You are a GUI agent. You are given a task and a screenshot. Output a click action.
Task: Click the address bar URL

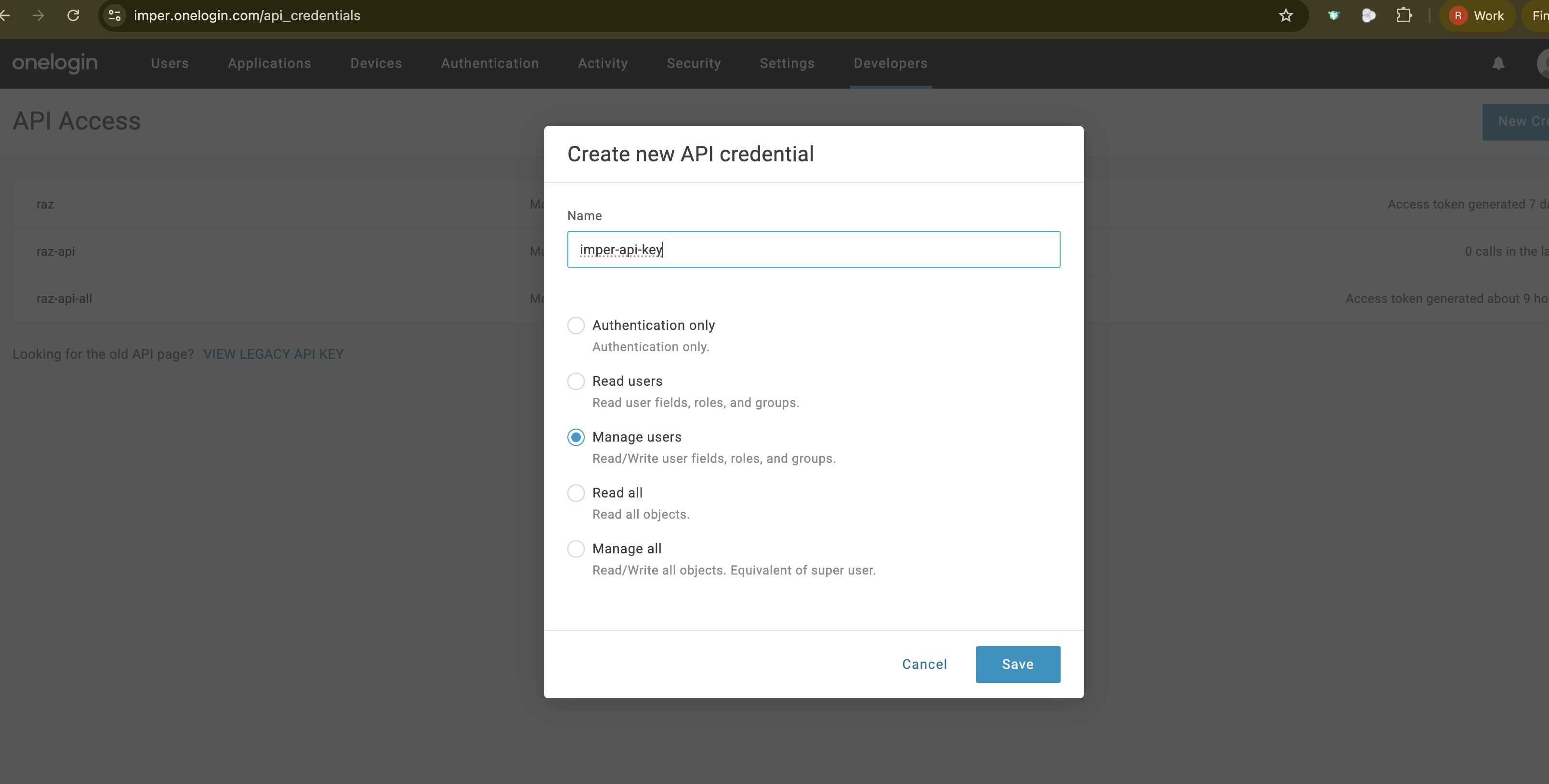247,15
